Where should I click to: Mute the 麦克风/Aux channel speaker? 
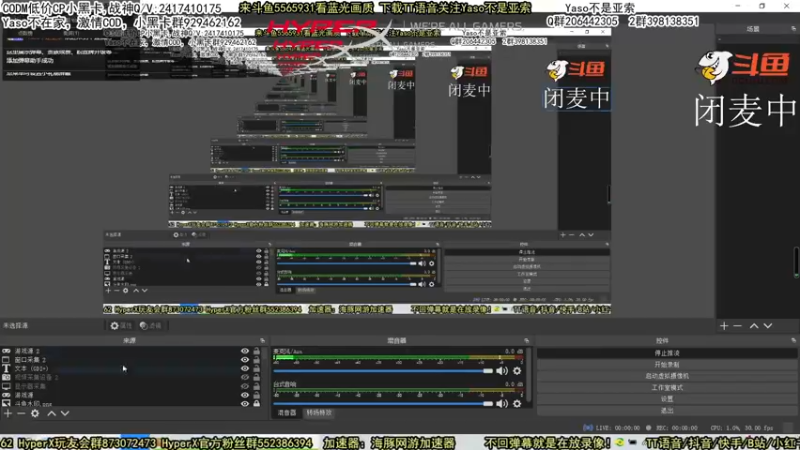[x=502, y=371]
